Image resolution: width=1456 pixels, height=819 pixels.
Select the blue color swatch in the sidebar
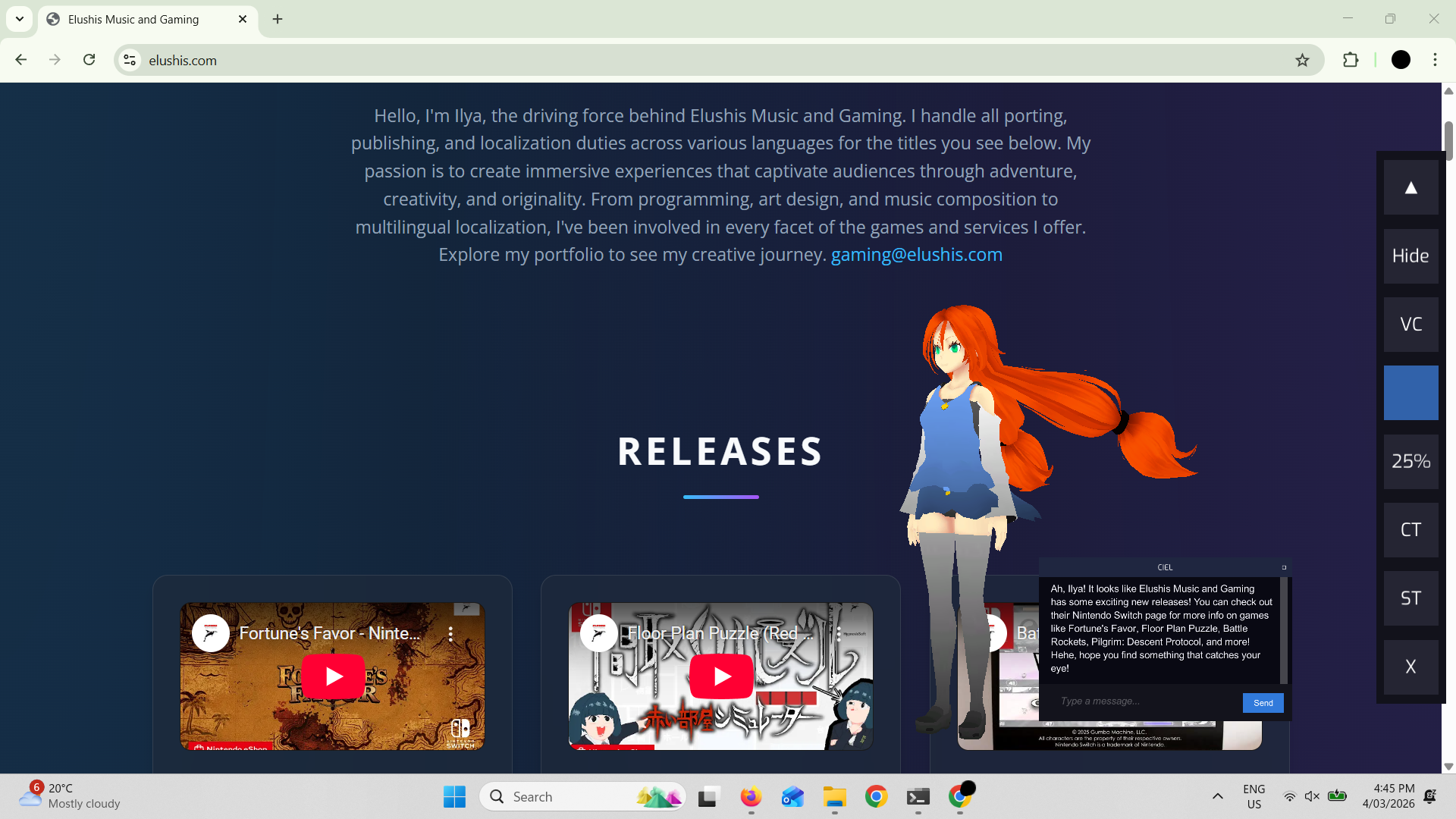click(1410, 392)
